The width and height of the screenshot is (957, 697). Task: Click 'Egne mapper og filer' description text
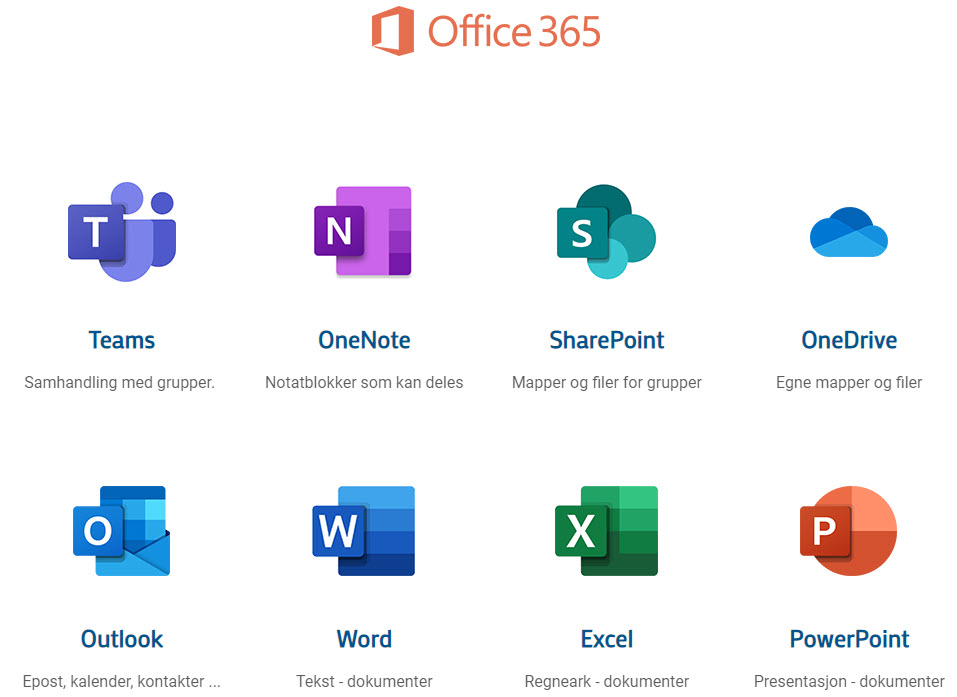pos(849,382)
